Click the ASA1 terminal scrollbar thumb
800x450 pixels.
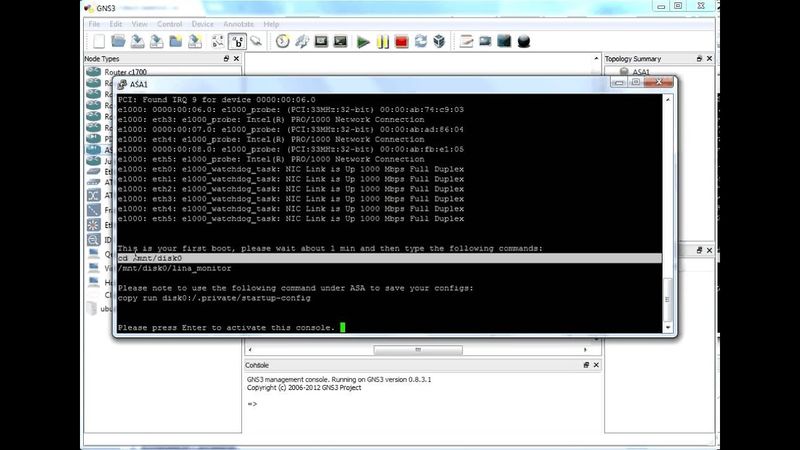tap(667, 299)
